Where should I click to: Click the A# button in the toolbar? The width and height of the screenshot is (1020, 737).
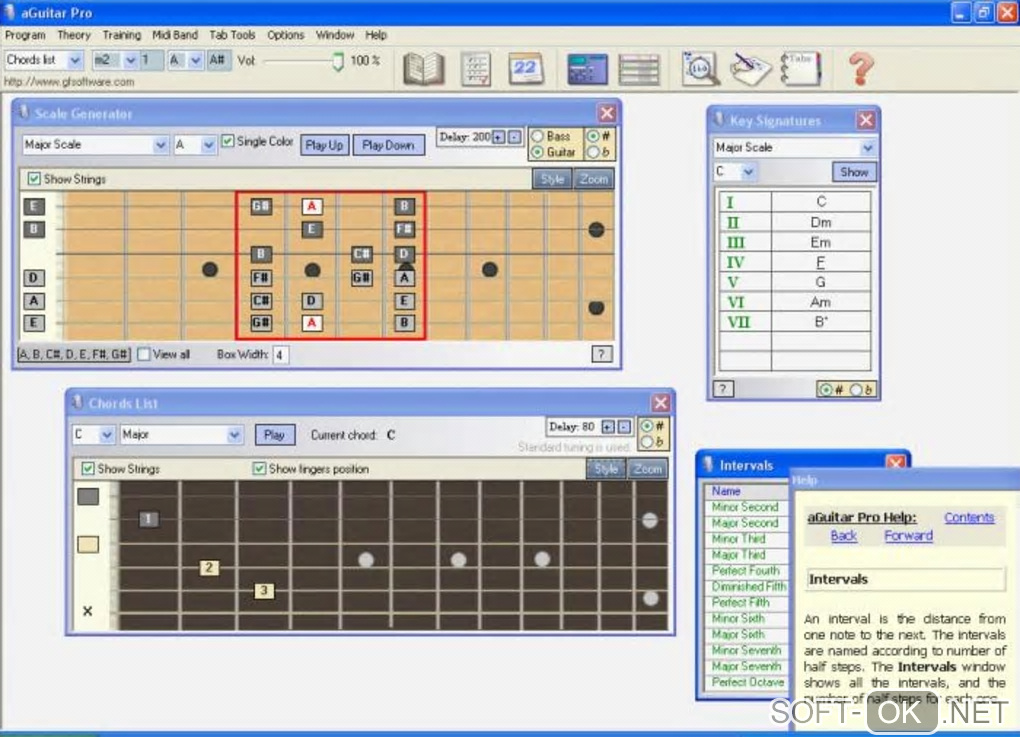(217, 60)
